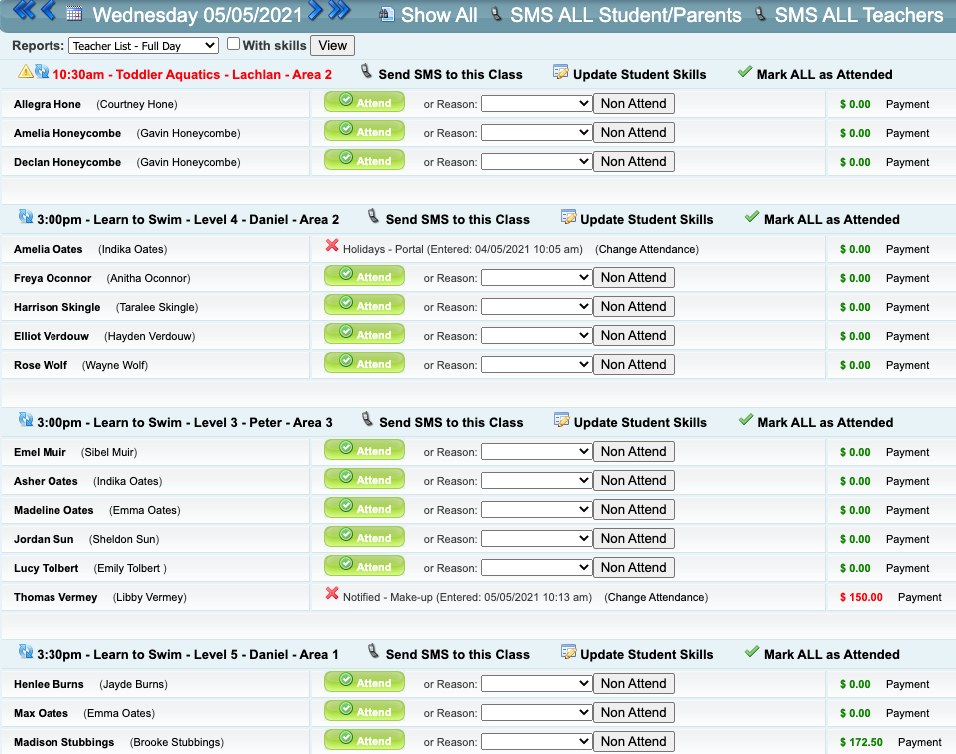Click Change Attendance for Amelia Oates

pos(647,249)
